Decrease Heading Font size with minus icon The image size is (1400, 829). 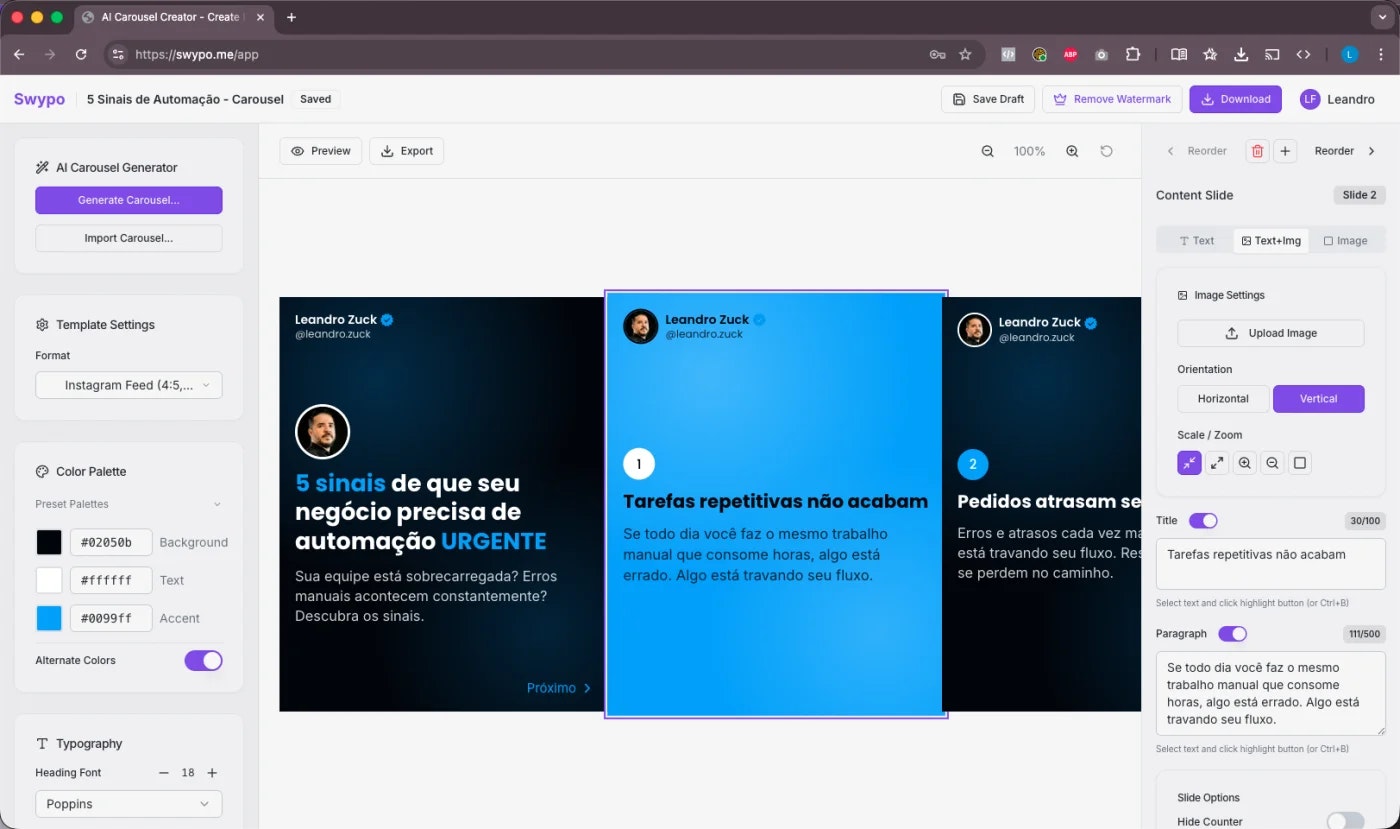[x=163, y=772]
